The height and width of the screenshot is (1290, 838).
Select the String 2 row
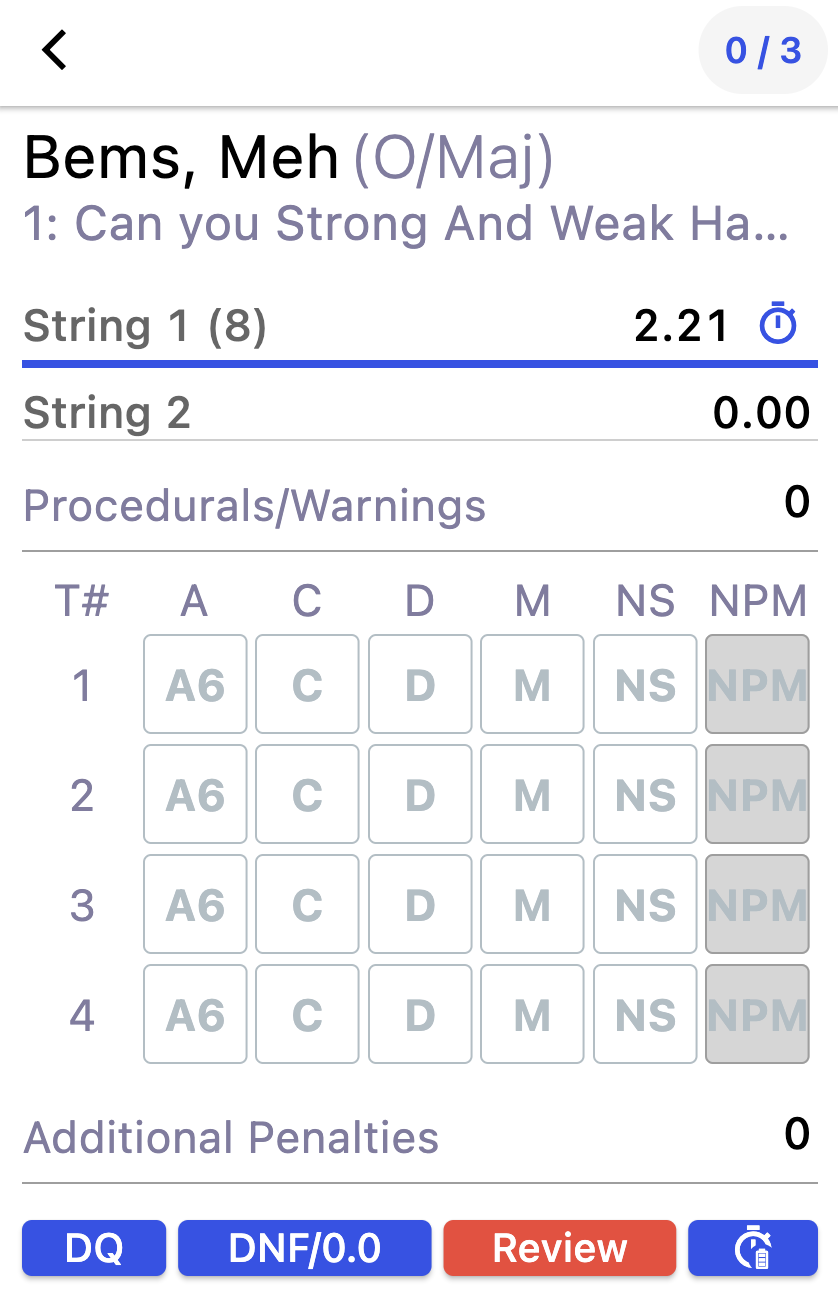pos(300,413)
